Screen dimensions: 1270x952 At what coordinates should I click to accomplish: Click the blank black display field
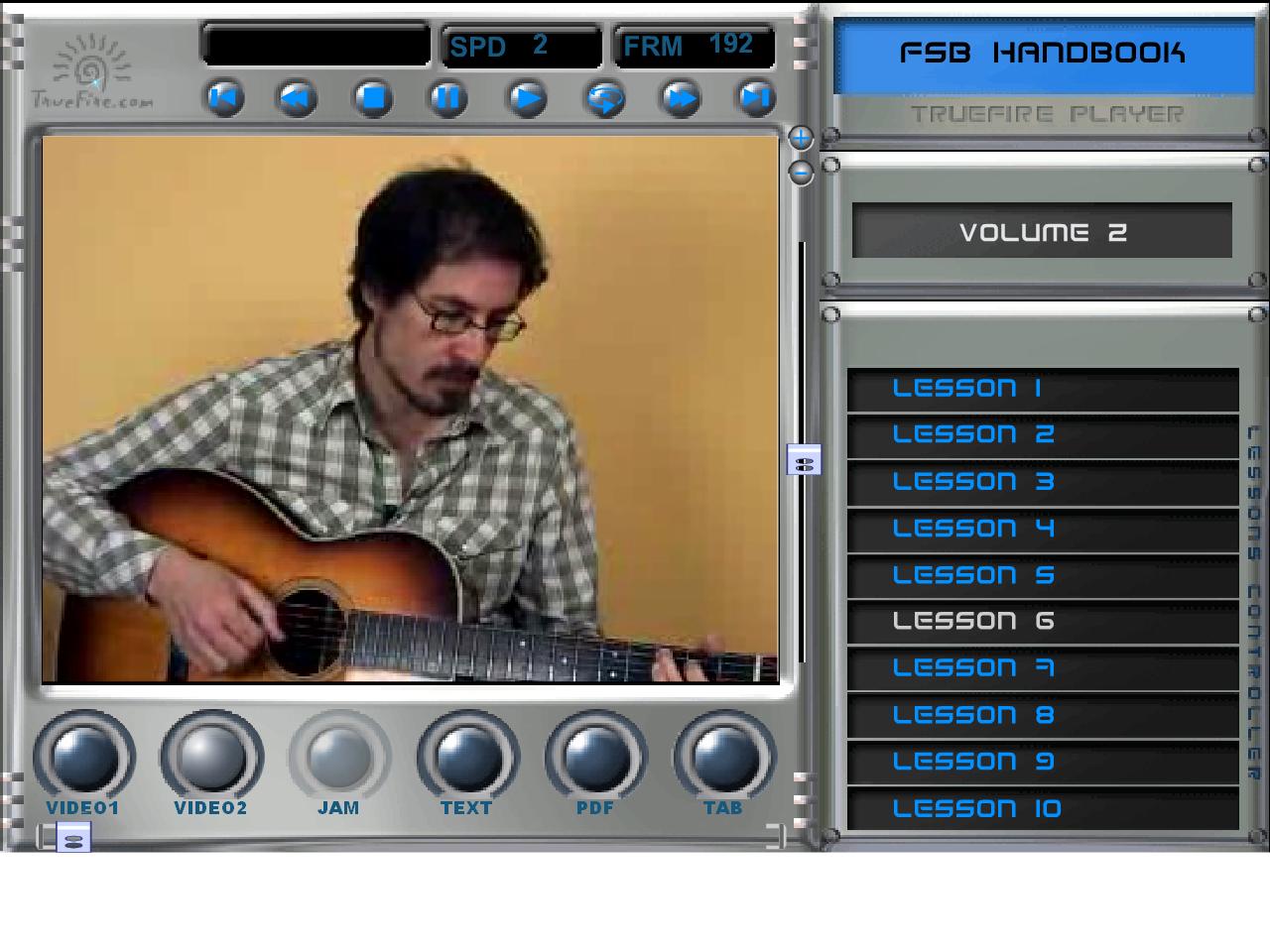(316, 45)
